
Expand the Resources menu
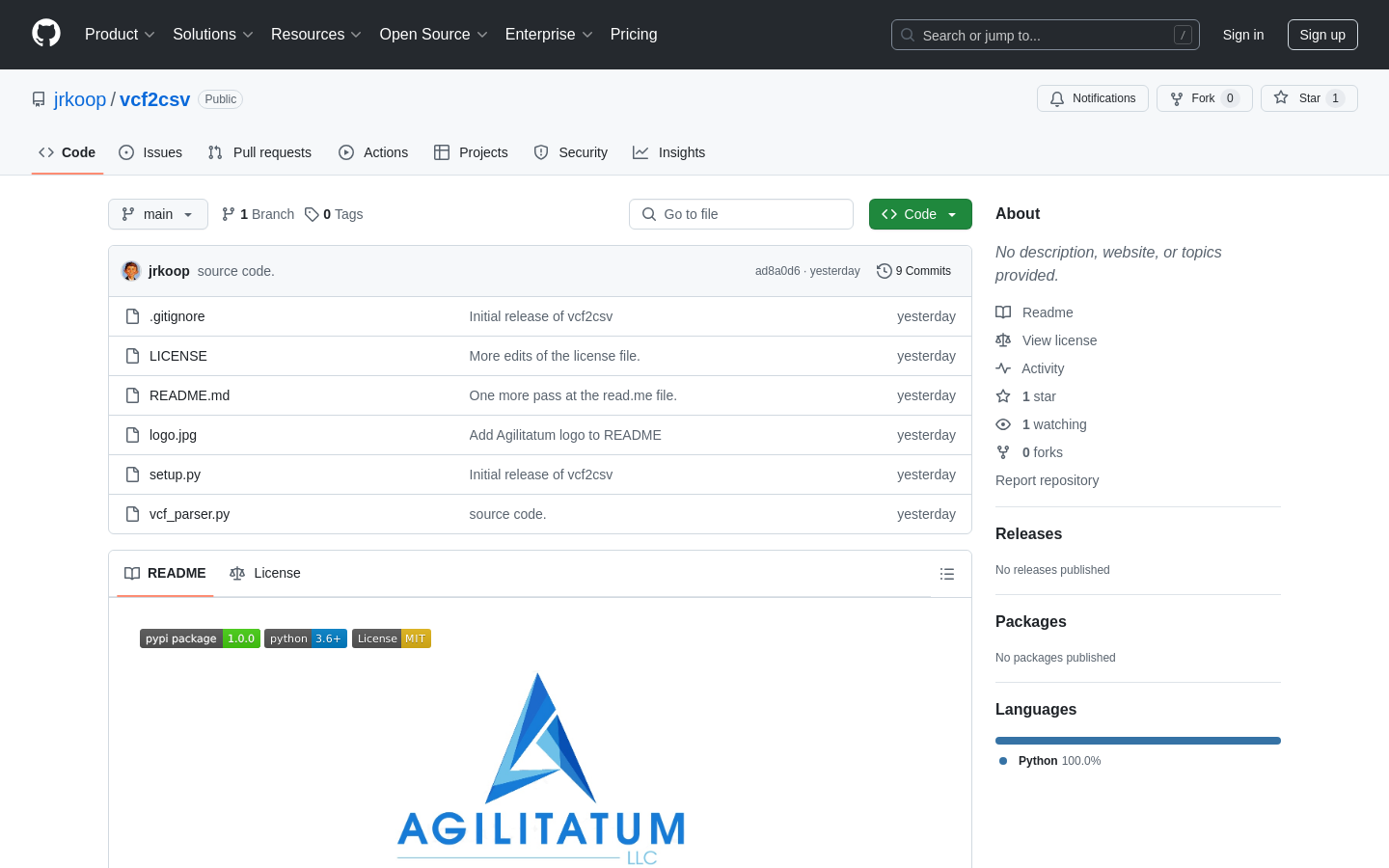tap(316, 35)
